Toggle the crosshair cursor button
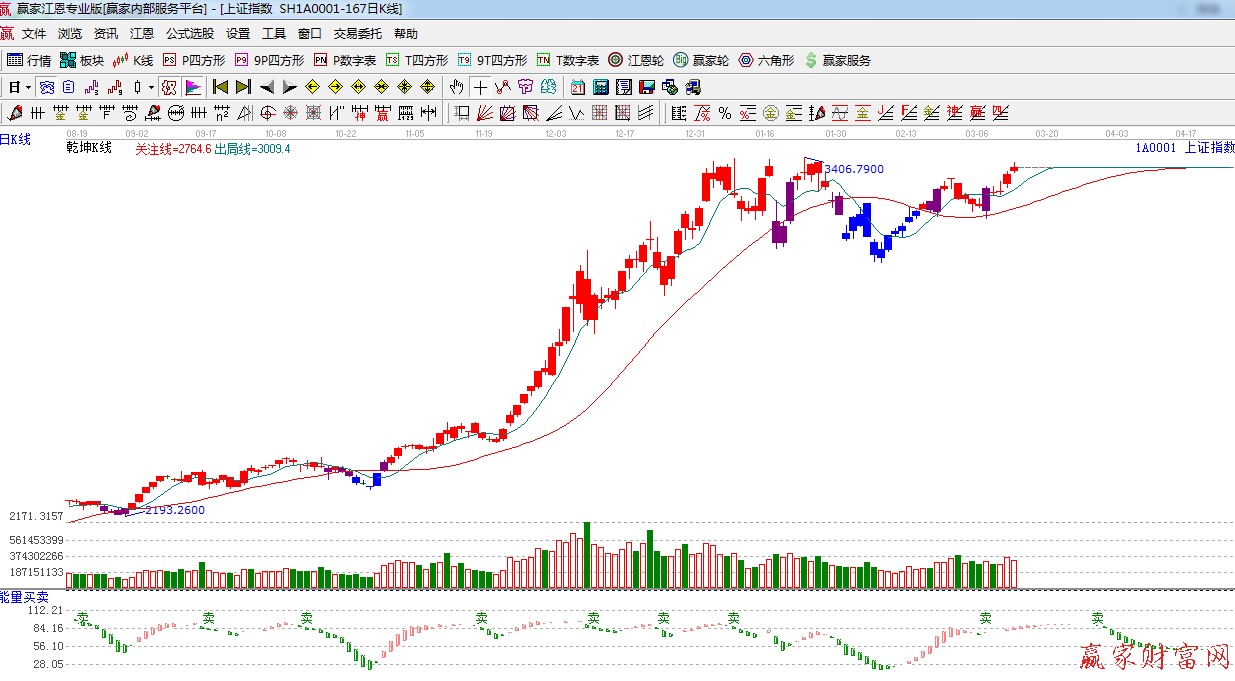This screenshot has height=681, width=1235. [480, 87]
